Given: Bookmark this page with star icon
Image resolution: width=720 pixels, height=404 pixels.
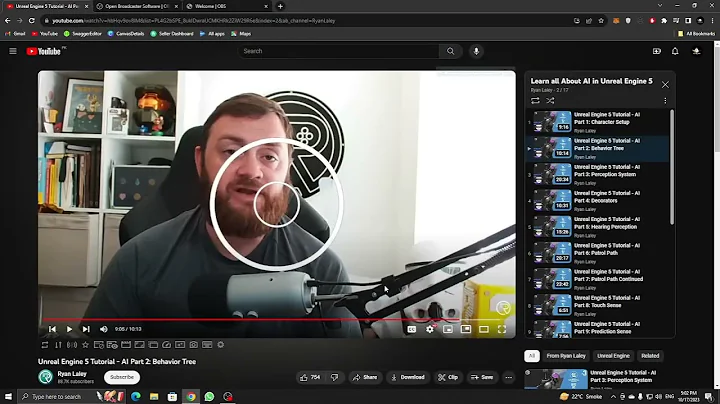Looking at the screenshot, I should pos(601,21).
